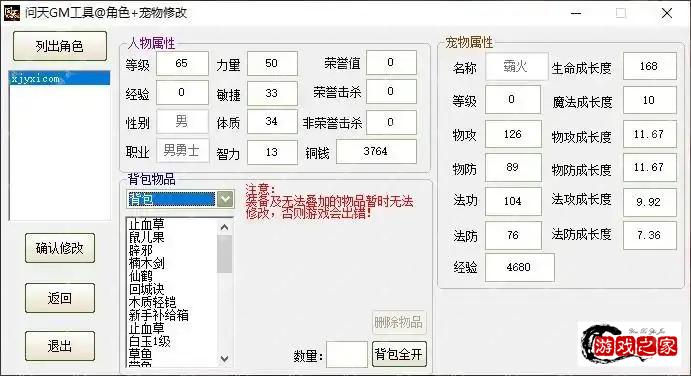Click the 物防 field showing 89
Screen dimensions: 691x376
coord(513,168)
